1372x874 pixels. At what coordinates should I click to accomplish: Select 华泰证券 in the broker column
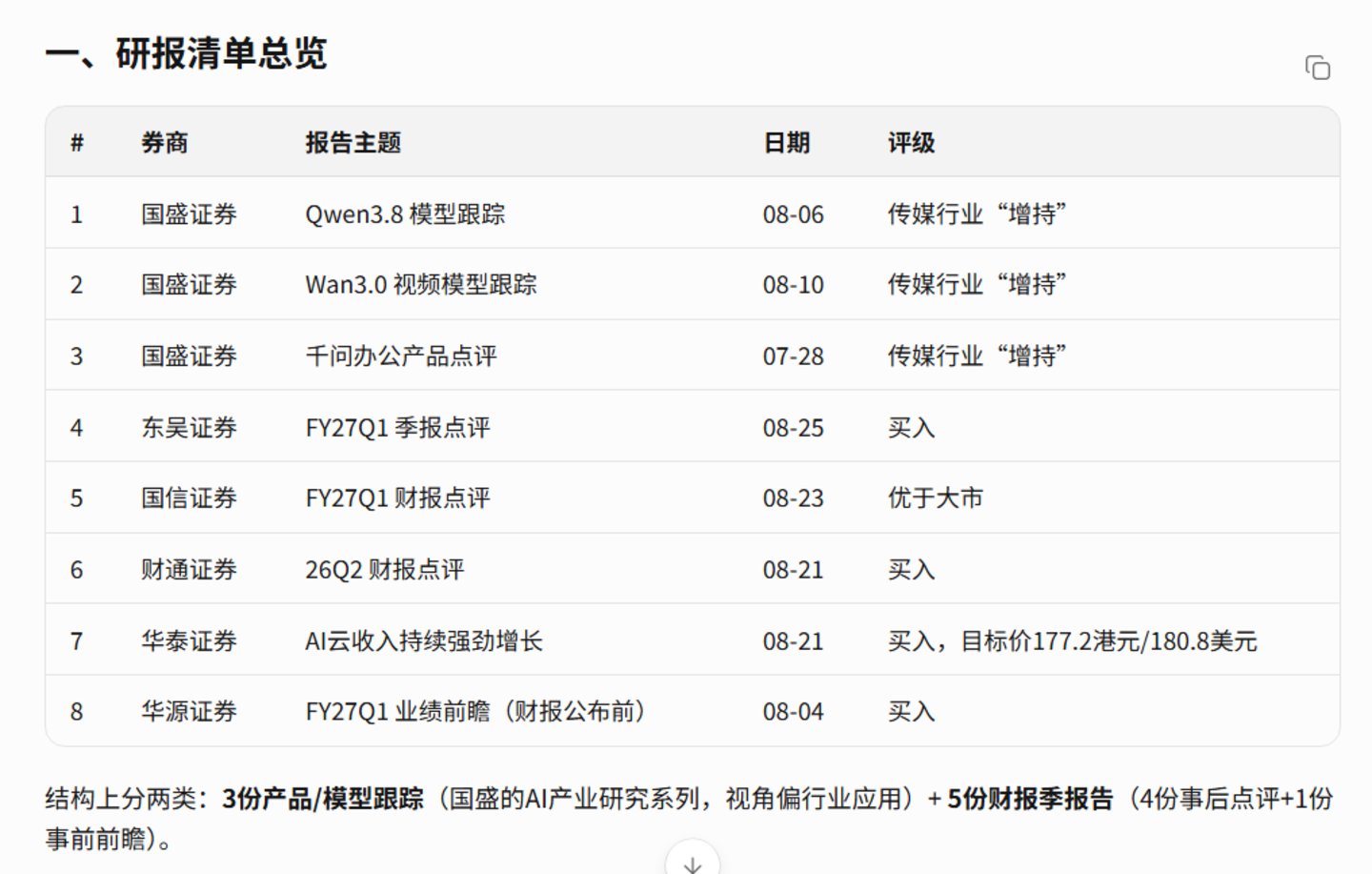[189, 641]
